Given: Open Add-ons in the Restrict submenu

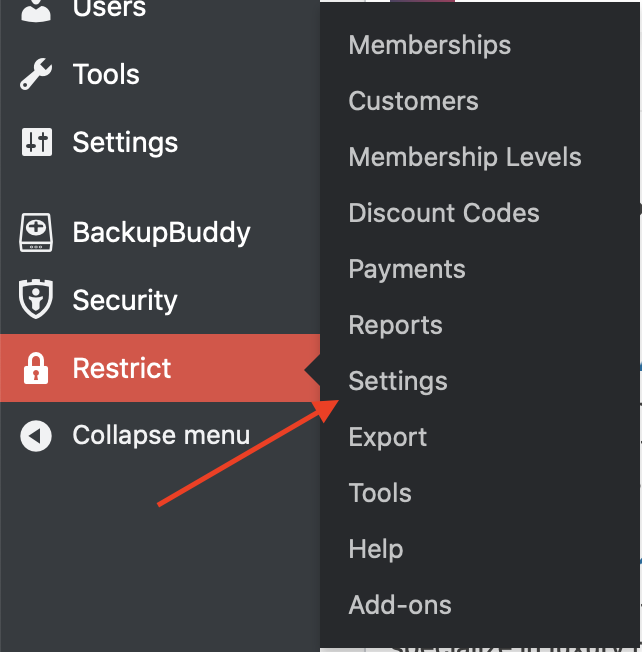Looking at the screenshot, I should (x=400, y=605).
